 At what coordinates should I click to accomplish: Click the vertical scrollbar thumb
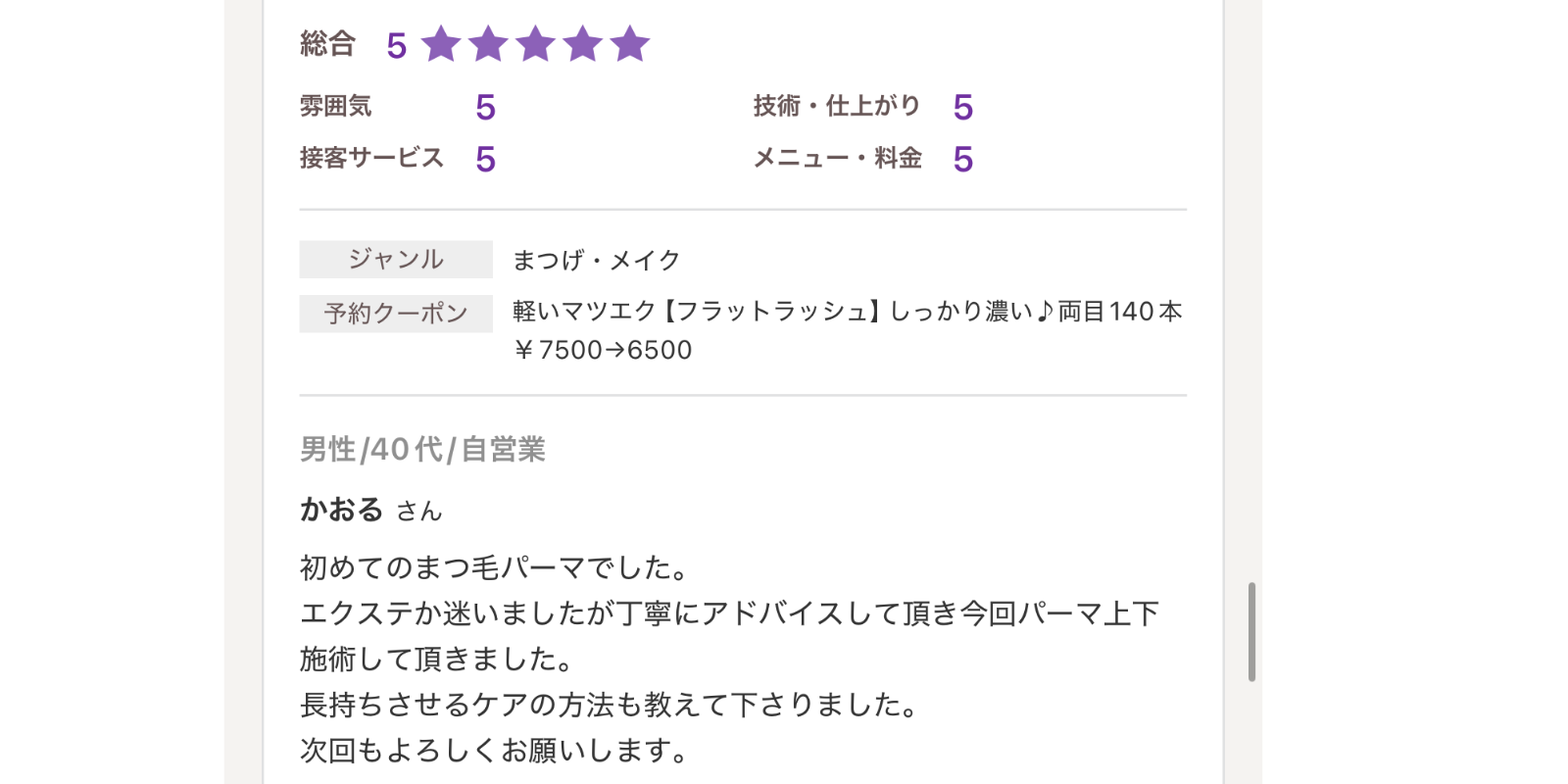(1251, 631)
